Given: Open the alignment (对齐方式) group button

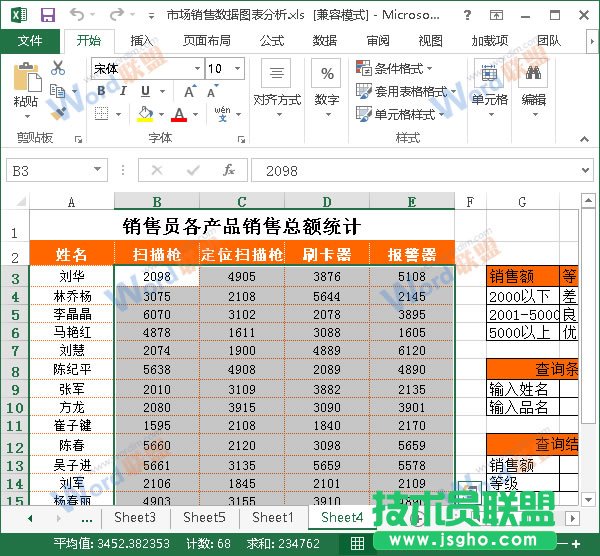Looking at the screenshot, I should [277, 88].
